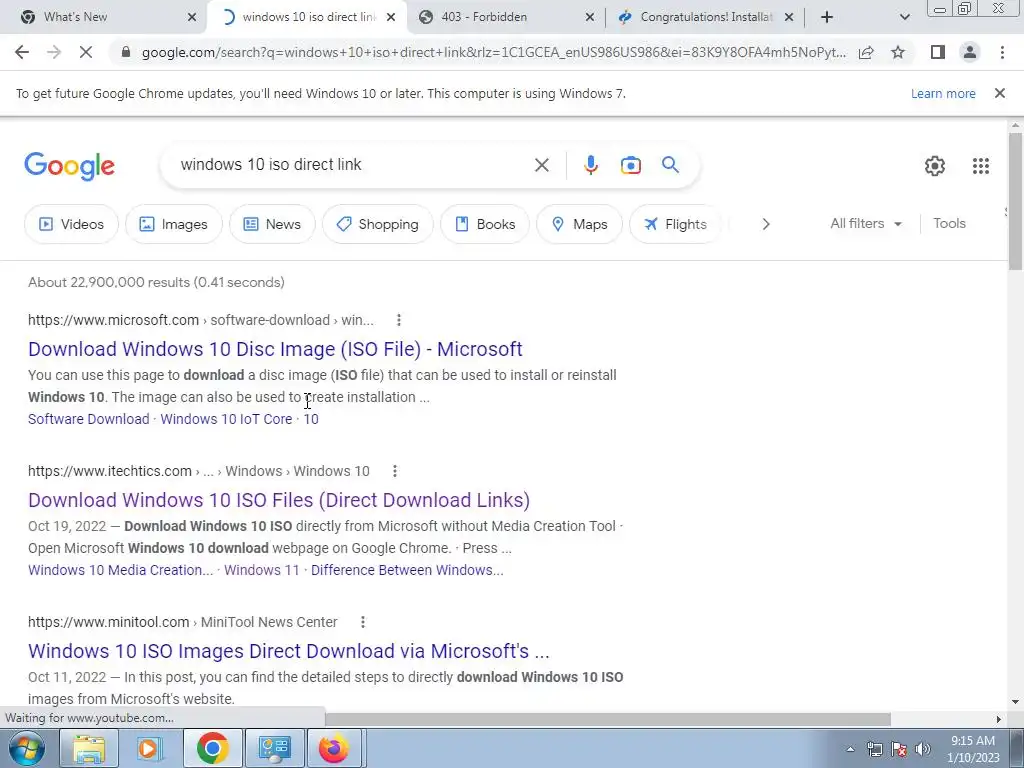Go back using the browser back arrow
This screenshot has width=1024, height=768.
tap(22, 52)
